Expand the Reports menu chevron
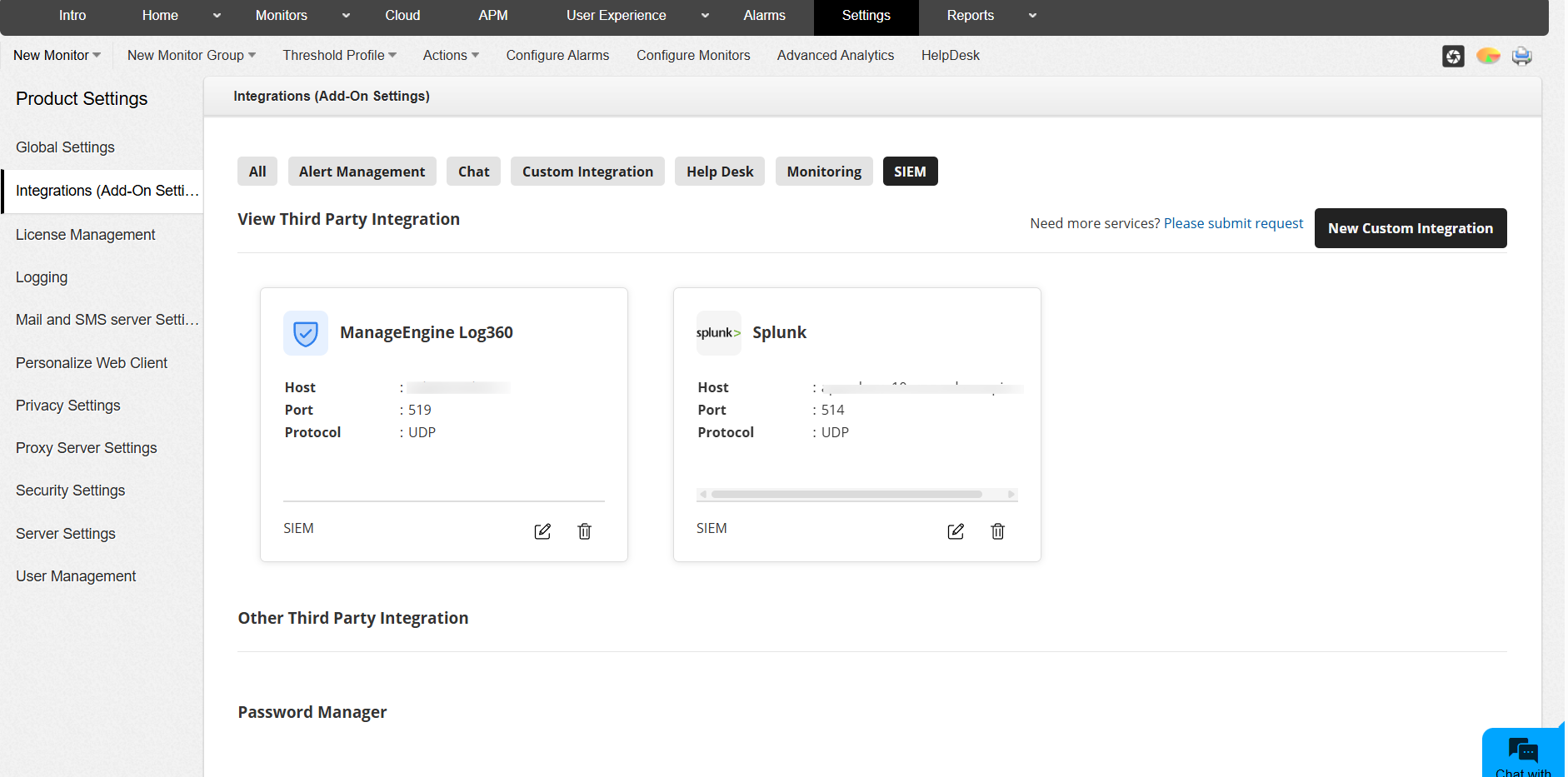 tap(1032, 15)
